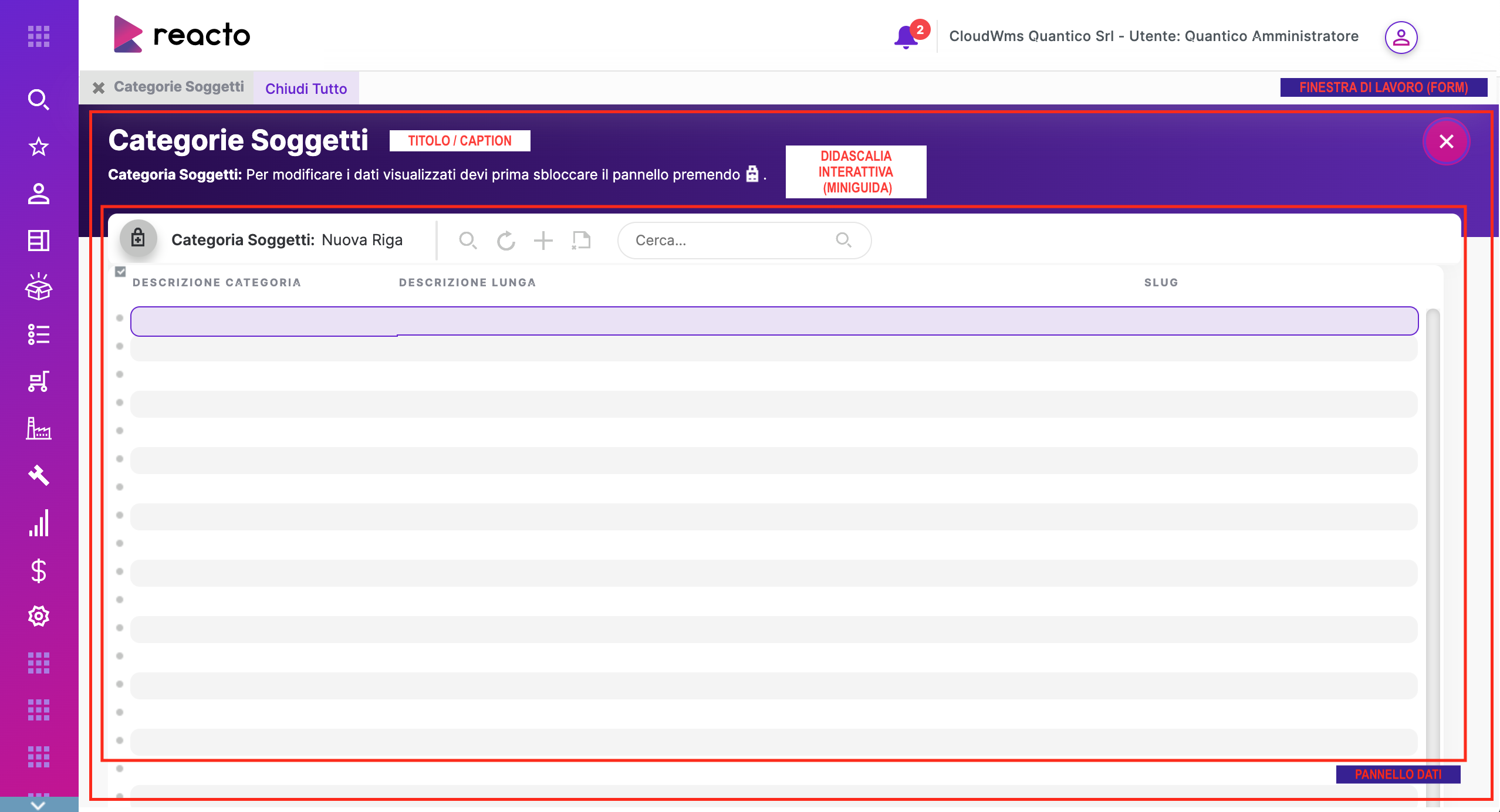
Task: Open the sidebar factory icon
Action: pos(38,428)
